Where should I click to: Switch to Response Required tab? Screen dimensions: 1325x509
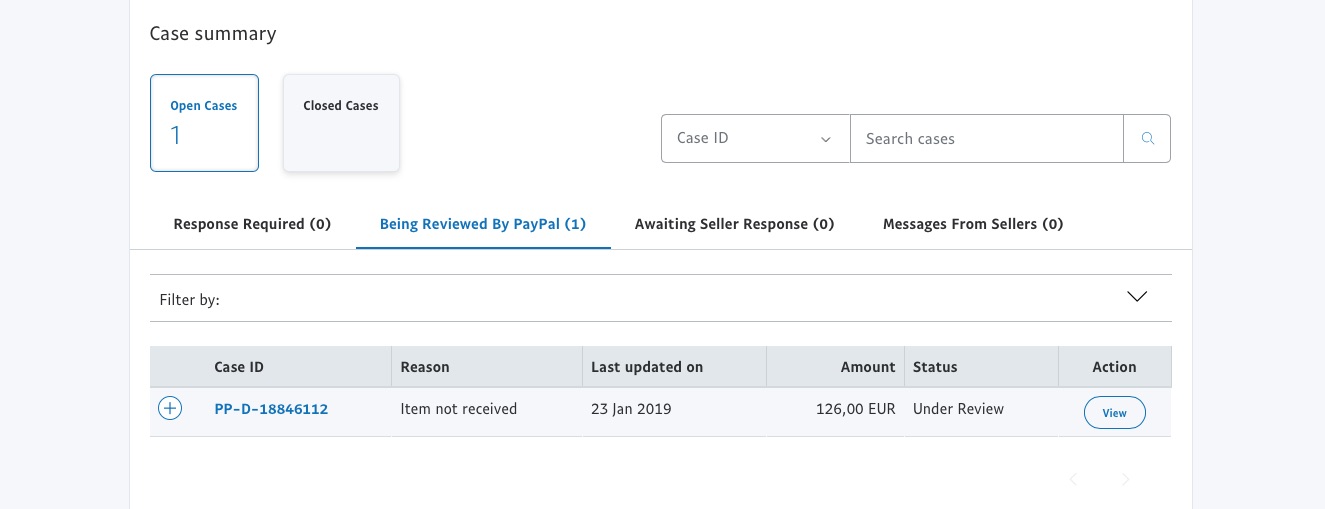coord(252,224)
